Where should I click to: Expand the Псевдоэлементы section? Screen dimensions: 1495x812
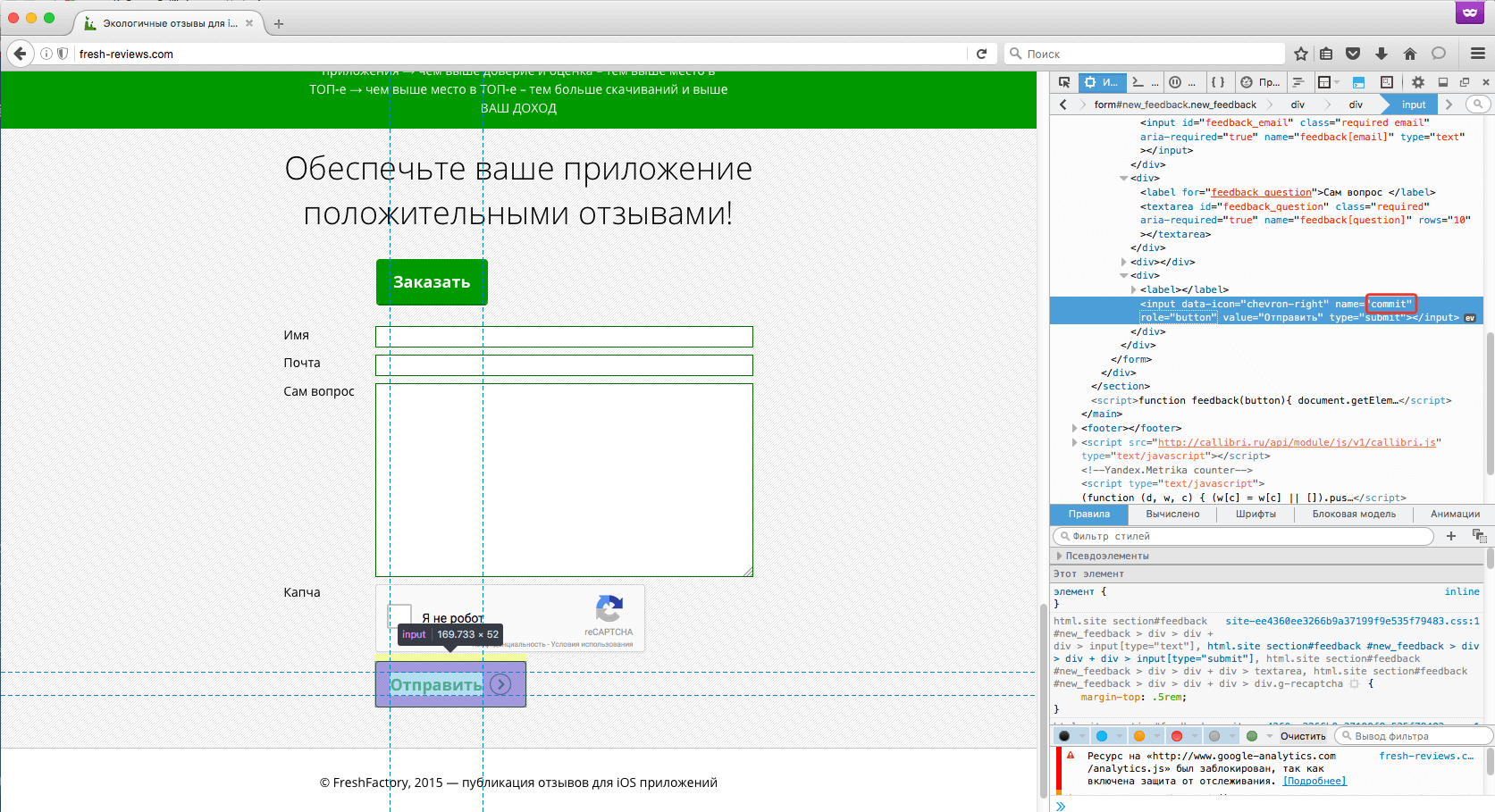(1059, 556)
